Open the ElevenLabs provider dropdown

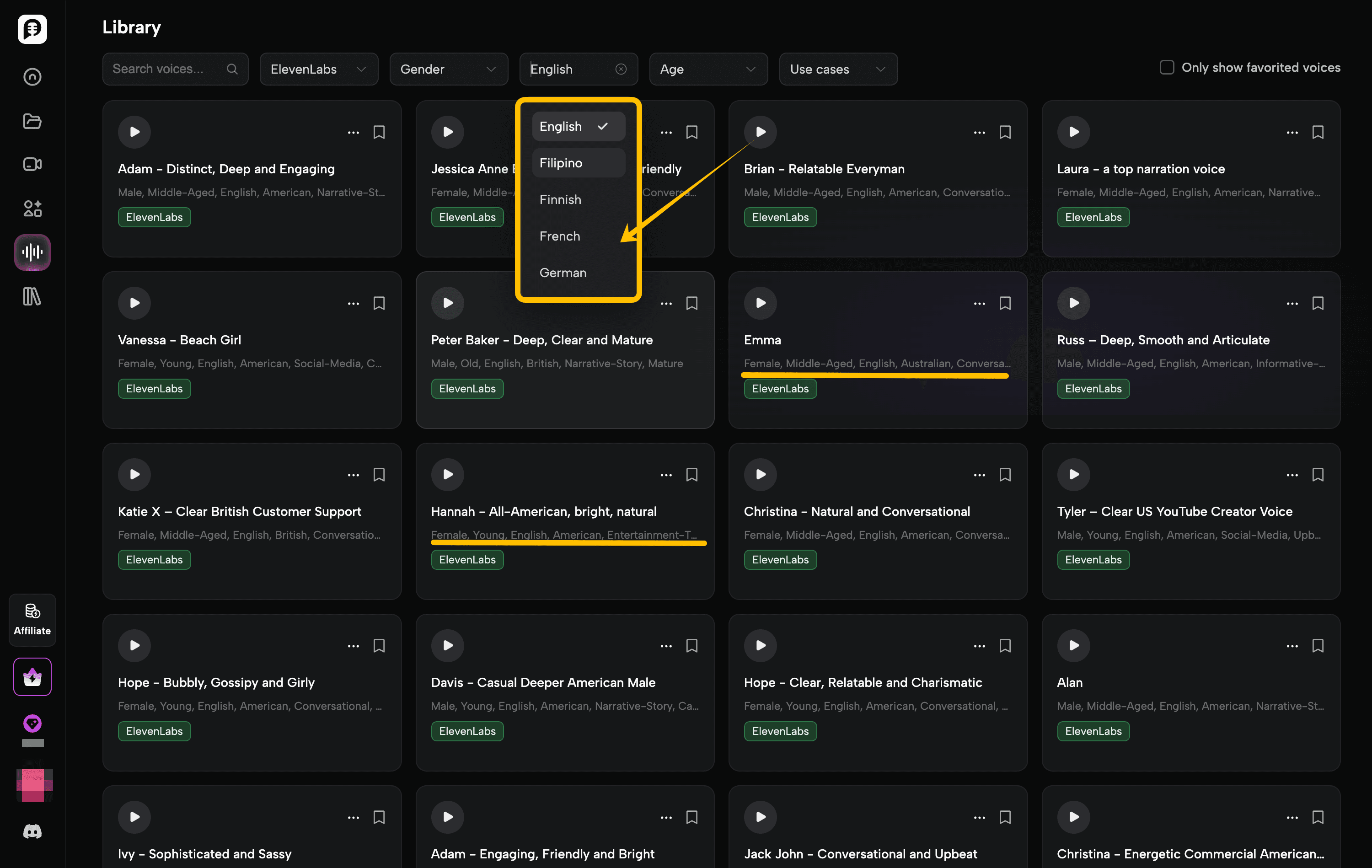319,69
